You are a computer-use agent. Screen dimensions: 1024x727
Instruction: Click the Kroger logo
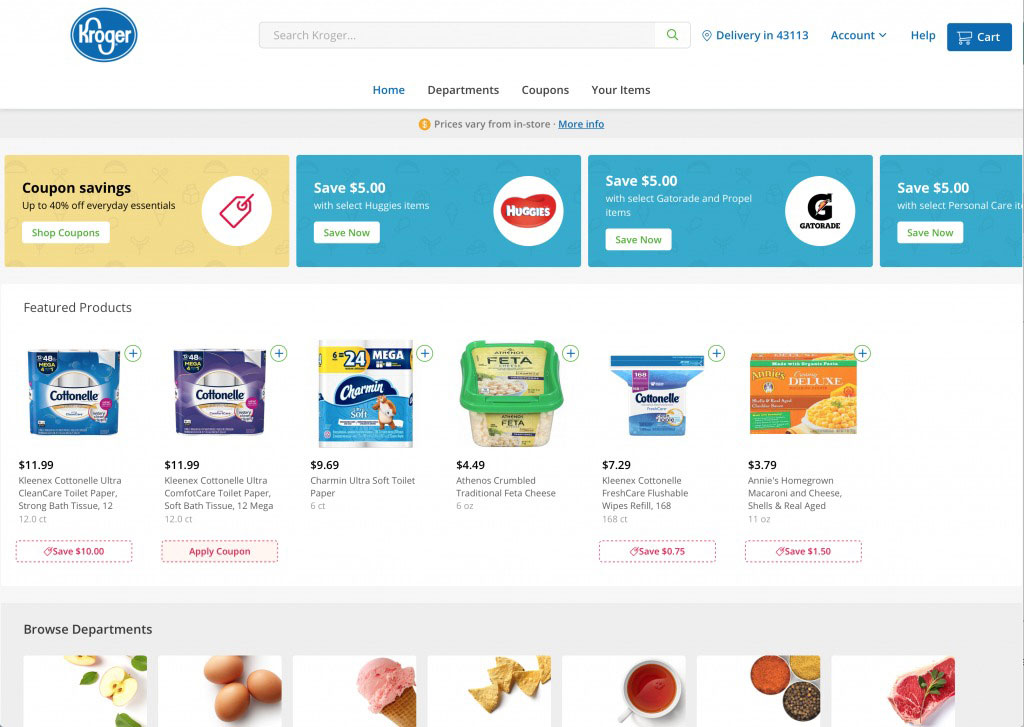point(104,35)
